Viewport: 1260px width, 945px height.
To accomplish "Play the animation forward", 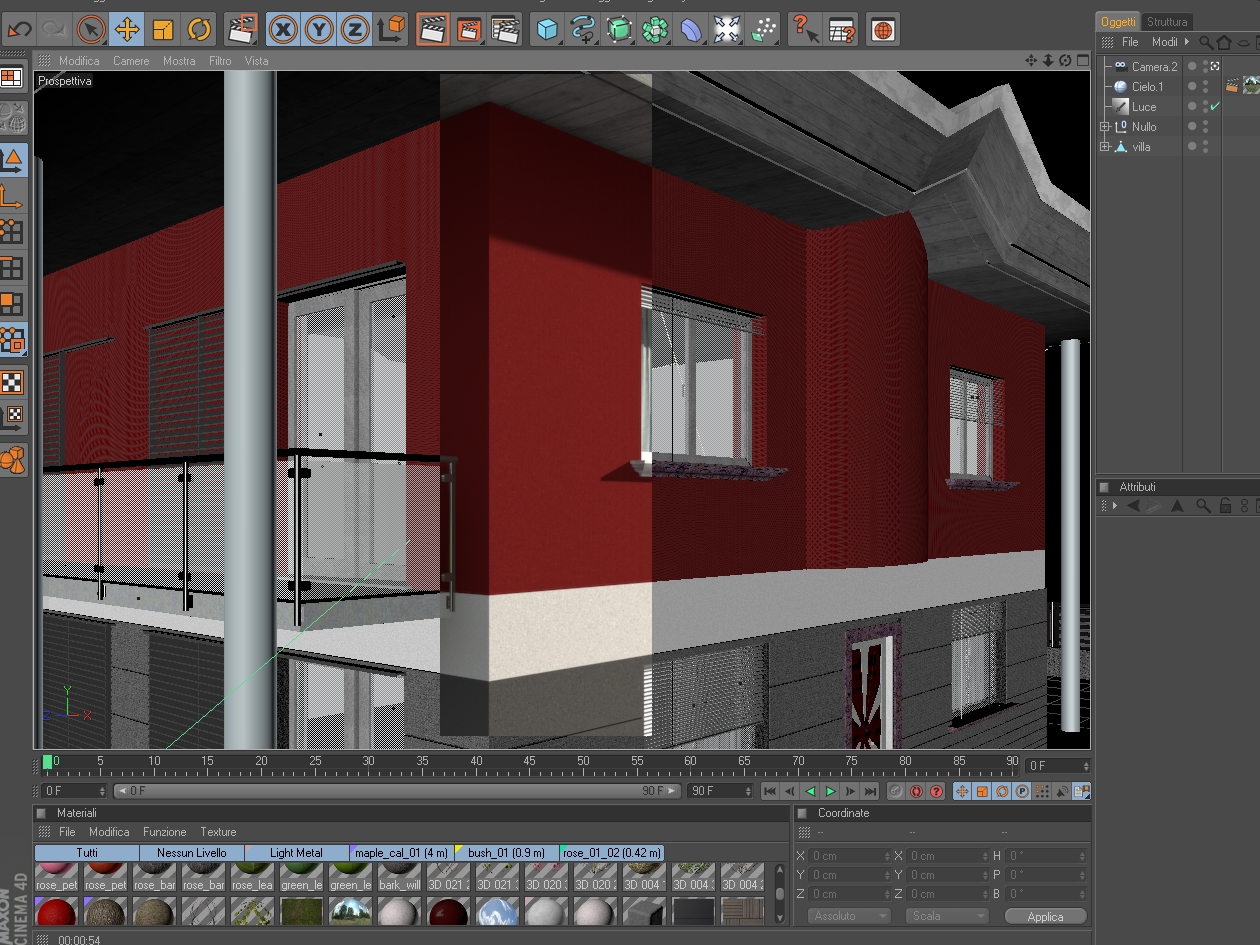I will pyautogui.click(x=830, y=791).
